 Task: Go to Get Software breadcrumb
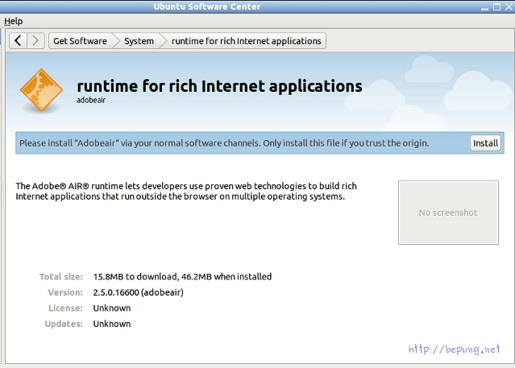tap(80, 41)
